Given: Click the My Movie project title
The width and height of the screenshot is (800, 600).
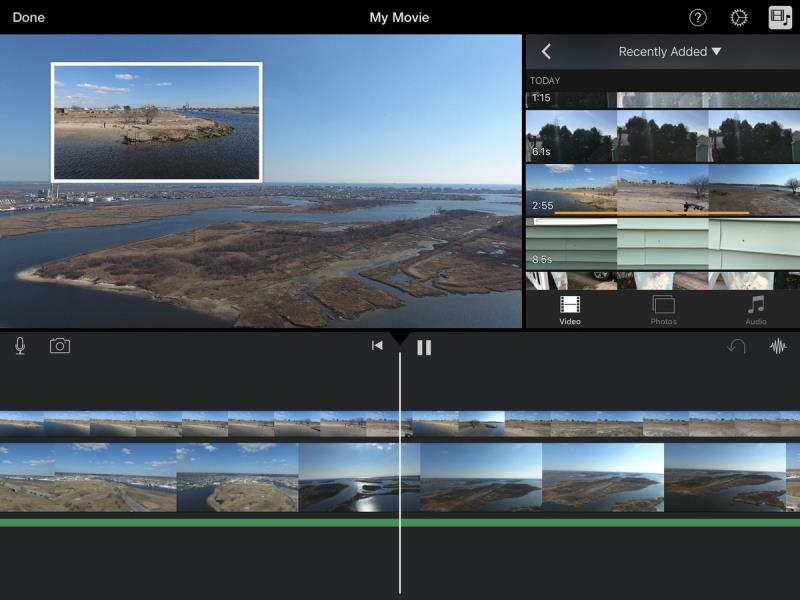Looking at the screenshot, I should pos(399,17).
